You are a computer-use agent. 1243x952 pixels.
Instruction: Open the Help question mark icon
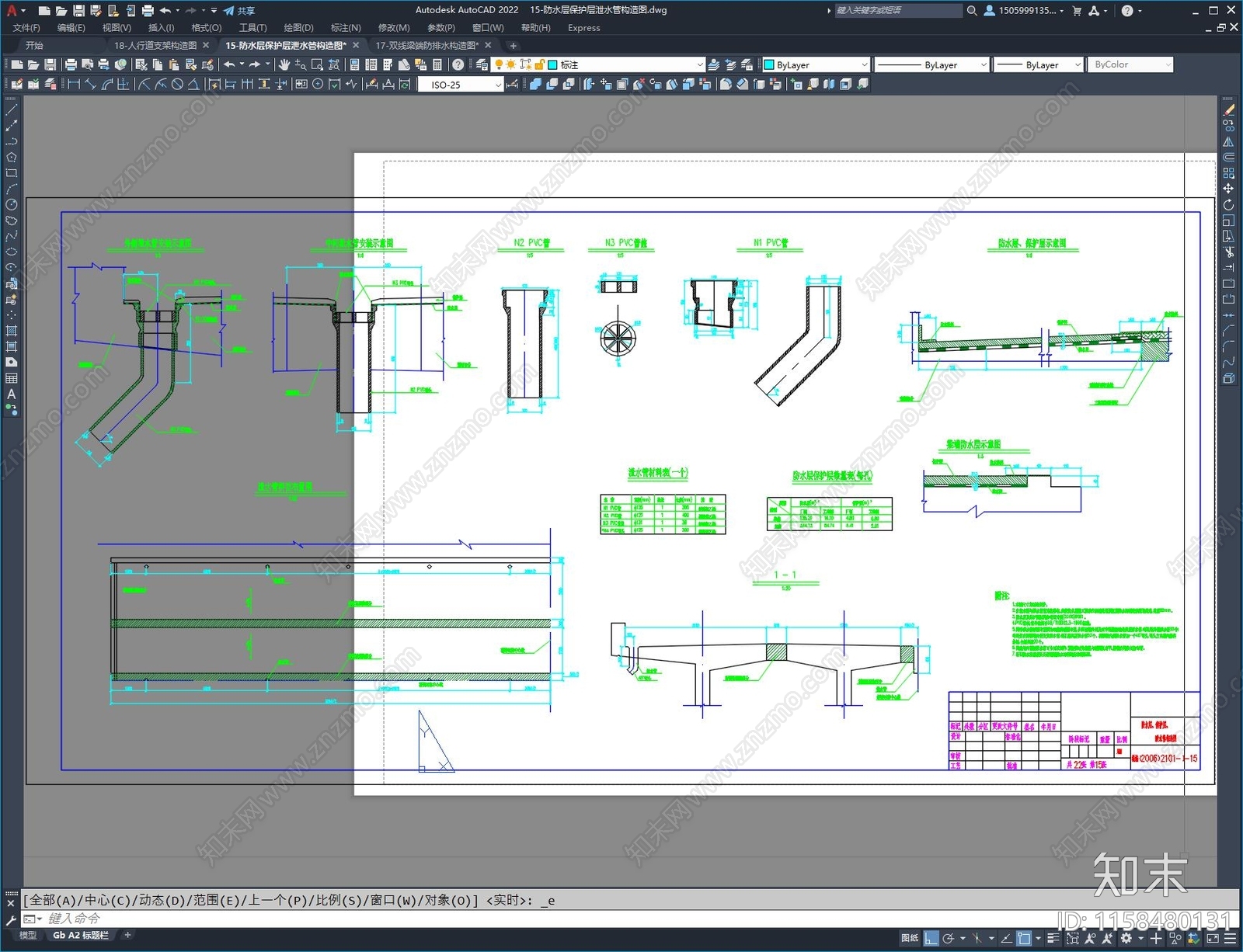tap(458, 64)
